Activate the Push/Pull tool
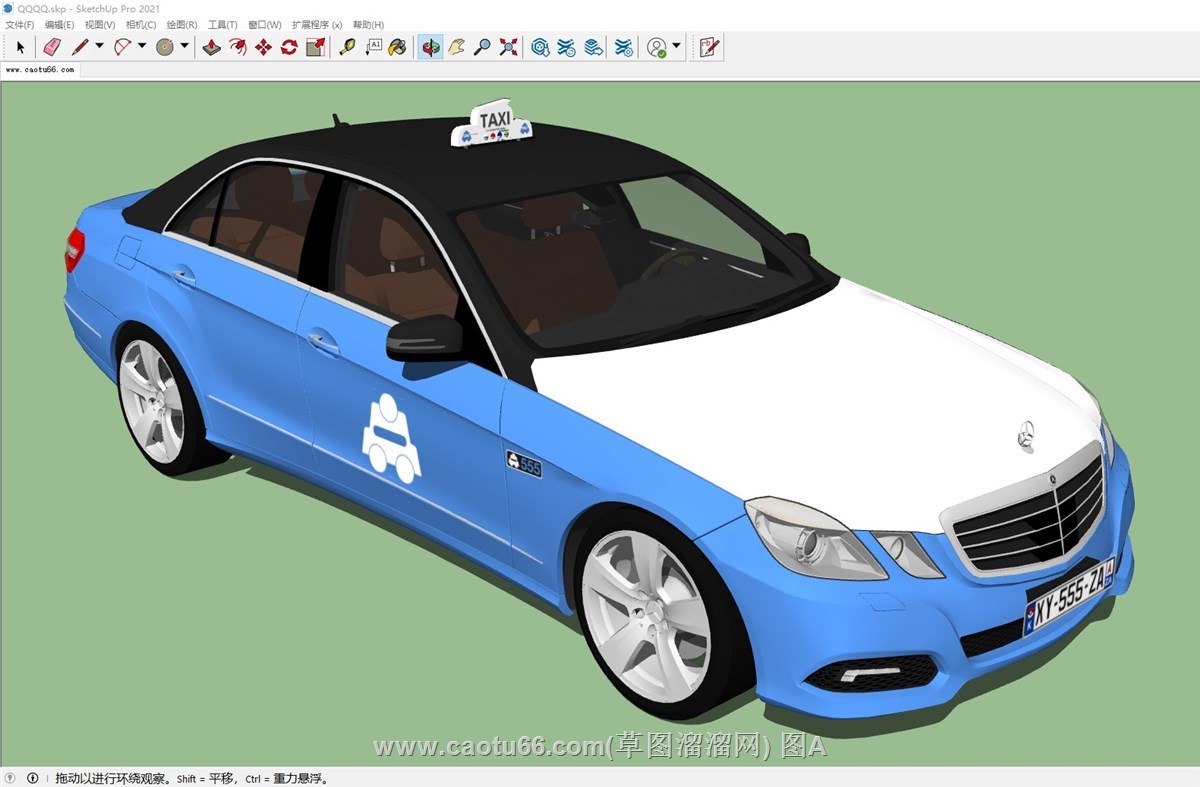Image resolution: width=1200 pixels, height=787 pixels. point(212,47)
